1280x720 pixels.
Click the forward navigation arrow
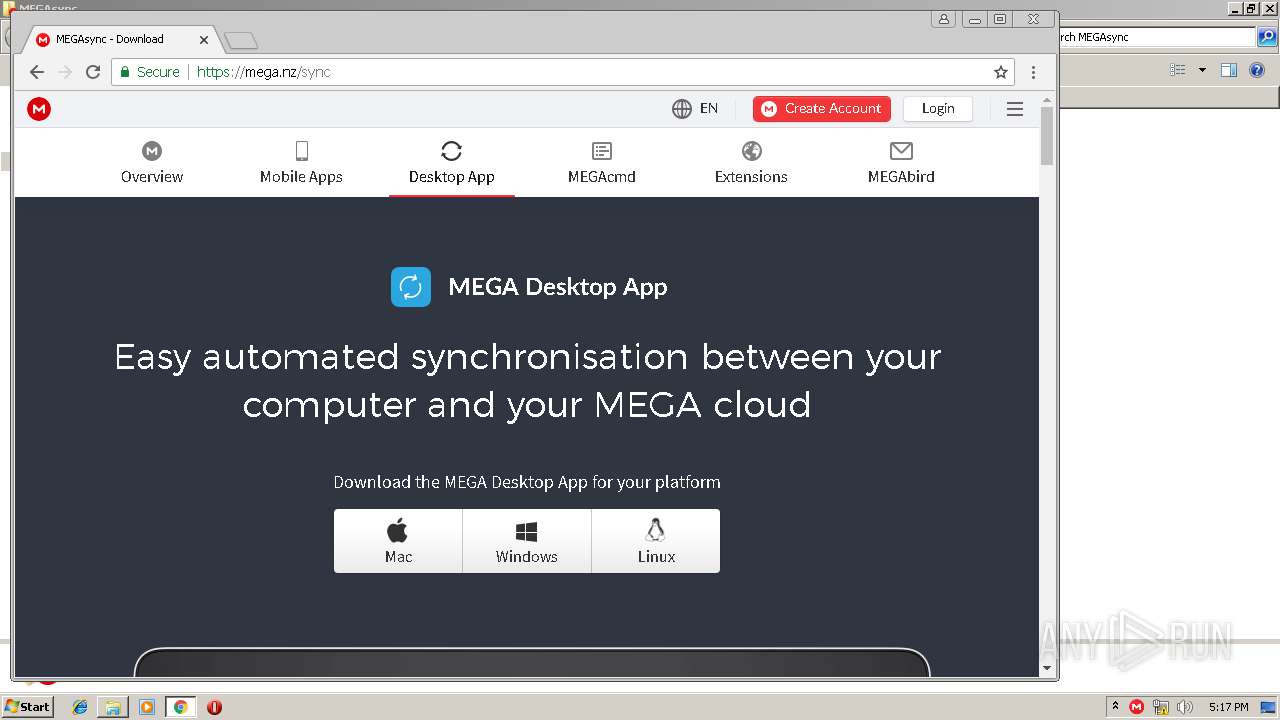click(x=65, y=72)
